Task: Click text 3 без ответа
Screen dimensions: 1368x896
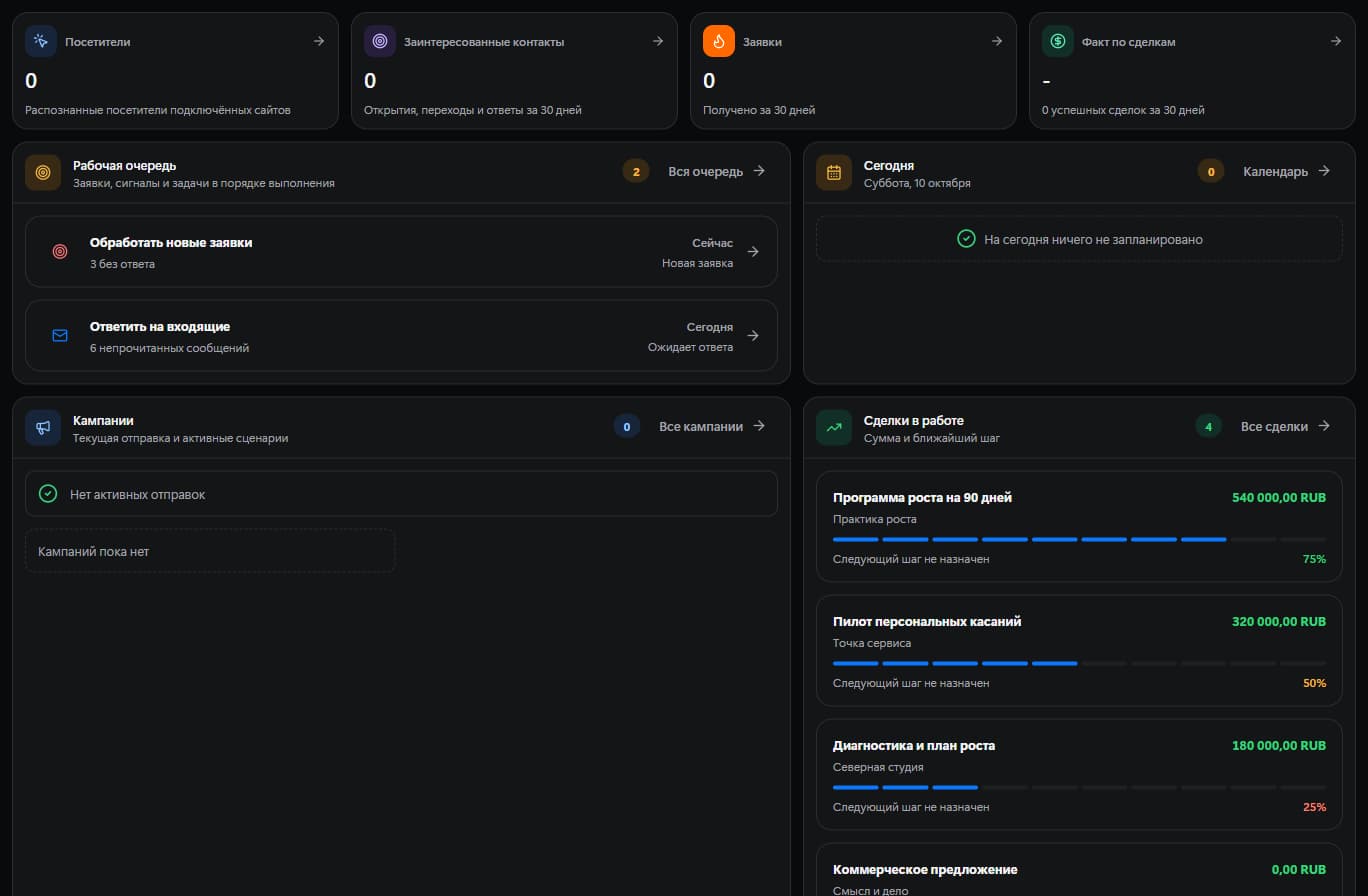Action: tap(122, 264)
